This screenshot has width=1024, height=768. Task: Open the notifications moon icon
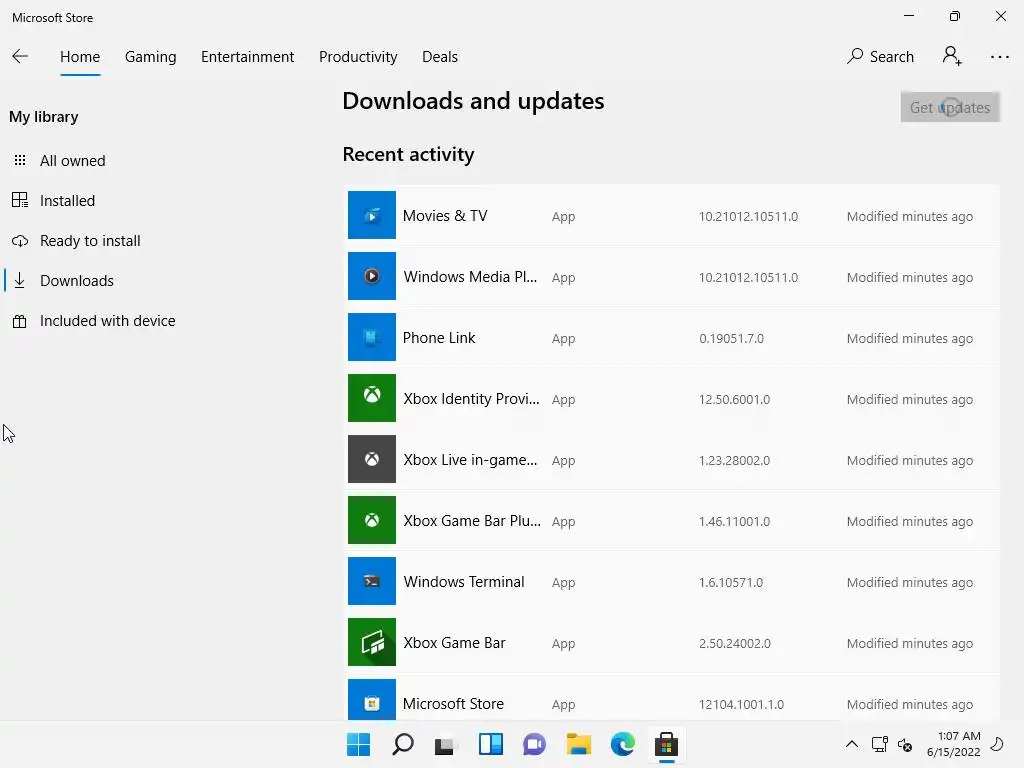[x=997, y=744]
